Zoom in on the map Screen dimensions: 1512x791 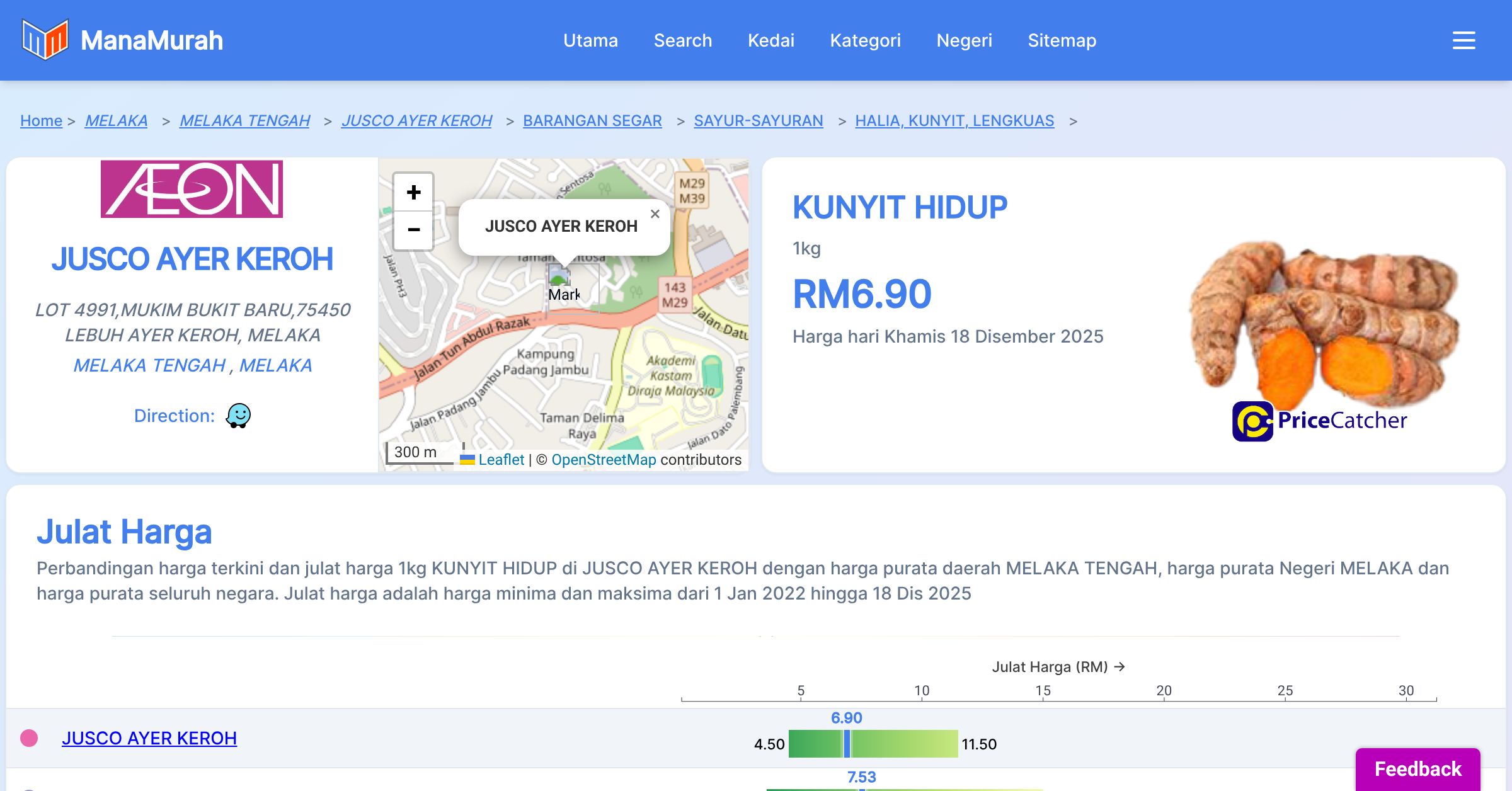coord(413,192)
